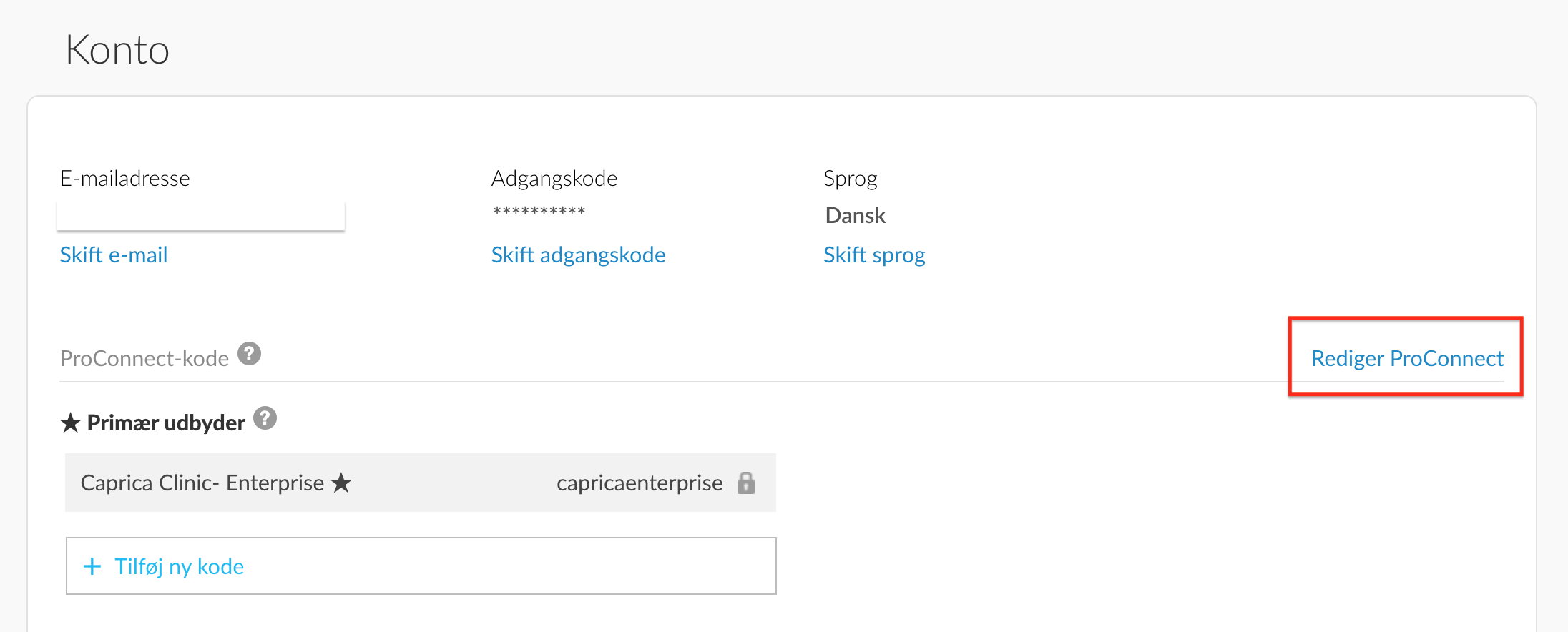Click the plus icon in Tilføj ny kode

point(92,566)
